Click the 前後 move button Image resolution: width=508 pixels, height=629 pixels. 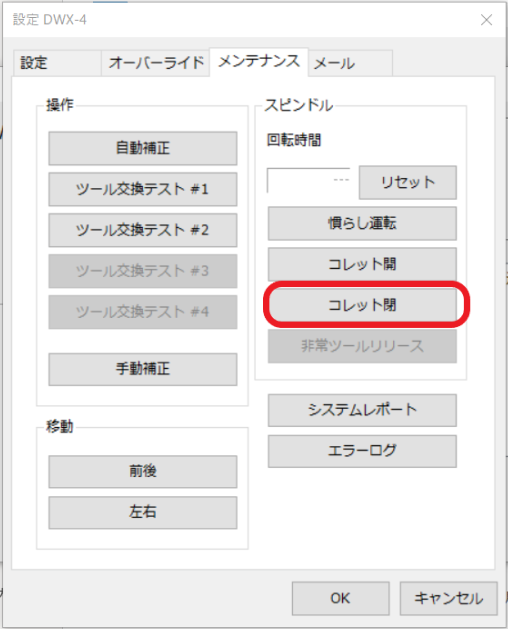point(143,471)
